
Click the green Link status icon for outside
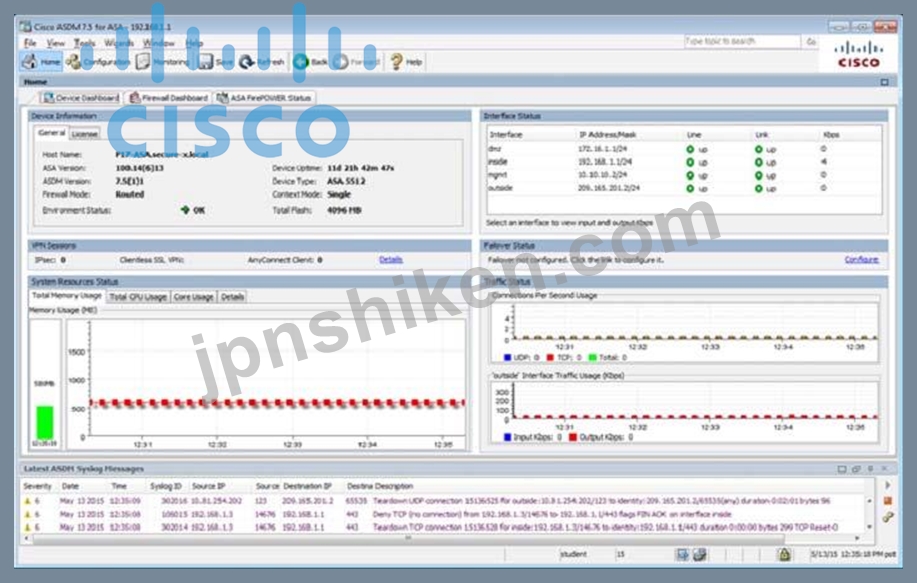click(x=759, y=188)
